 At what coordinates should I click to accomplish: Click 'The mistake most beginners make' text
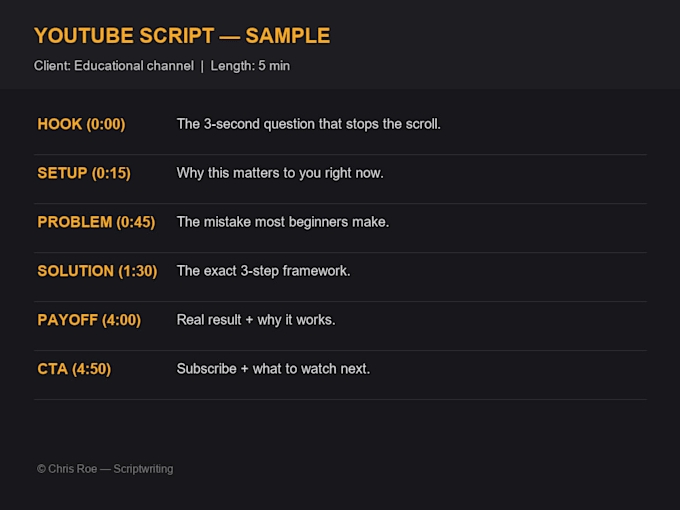[x=283, y=222]
